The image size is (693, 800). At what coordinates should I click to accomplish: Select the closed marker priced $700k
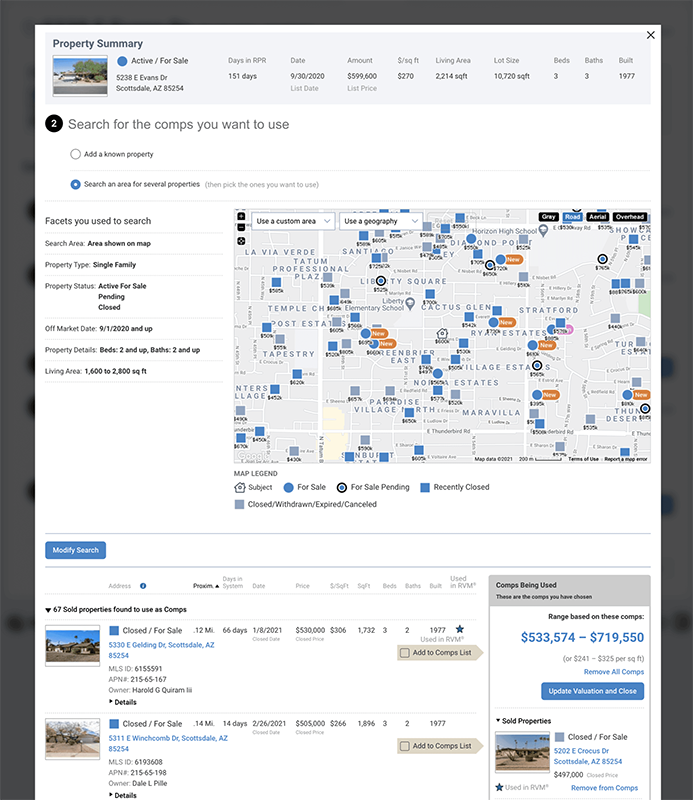pos(430,294)
